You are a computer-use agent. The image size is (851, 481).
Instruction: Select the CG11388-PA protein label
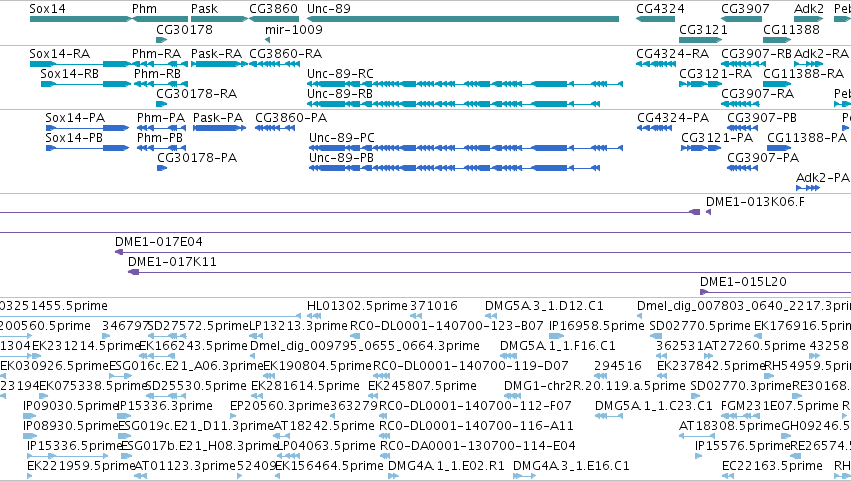(x=807, y=138)
